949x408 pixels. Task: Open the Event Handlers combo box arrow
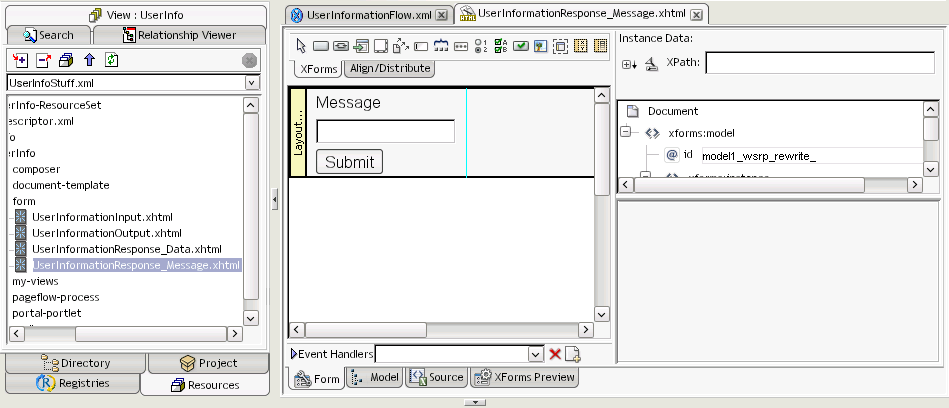pos(536,354)
